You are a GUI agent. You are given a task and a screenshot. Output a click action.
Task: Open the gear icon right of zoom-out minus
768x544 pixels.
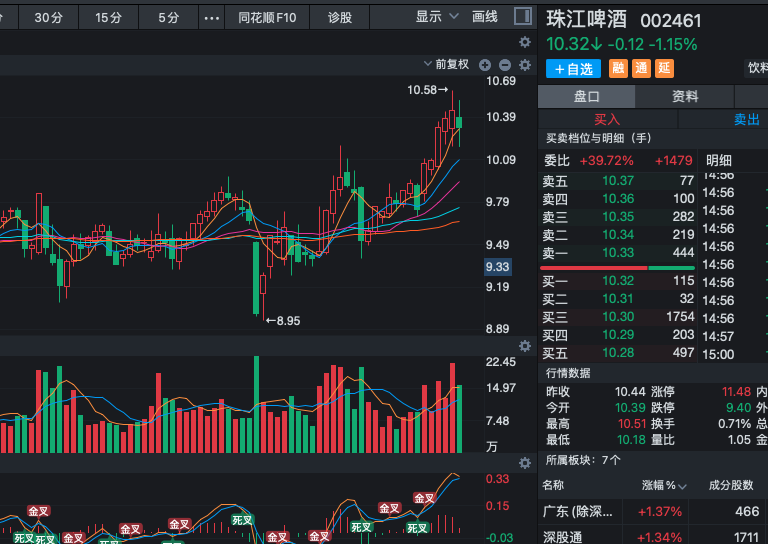(525, 65)
